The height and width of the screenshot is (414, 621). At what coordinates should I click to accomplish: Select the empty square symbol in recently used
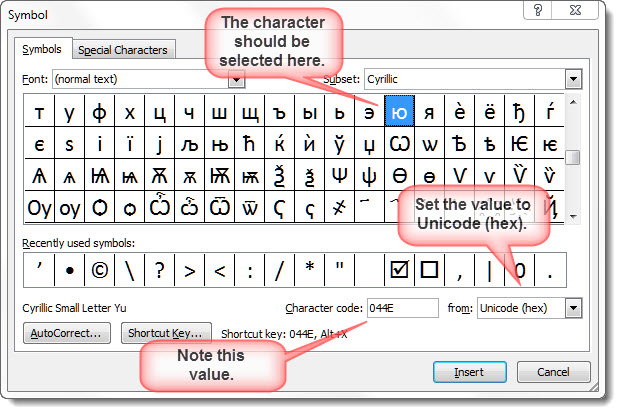(x=429, y=270)
